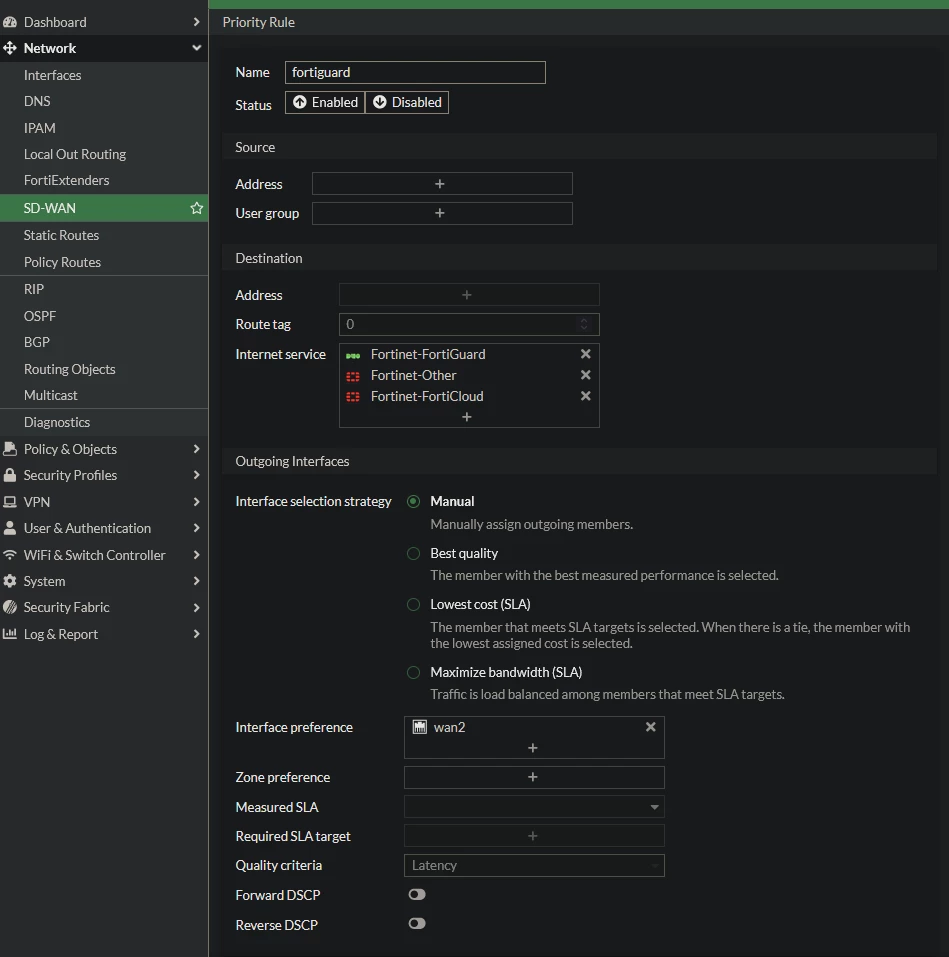The width and height of the screenshot is (949, 957).
Task: Add a destination address entry
Action: pyautogui.click(x=469, y=295)
